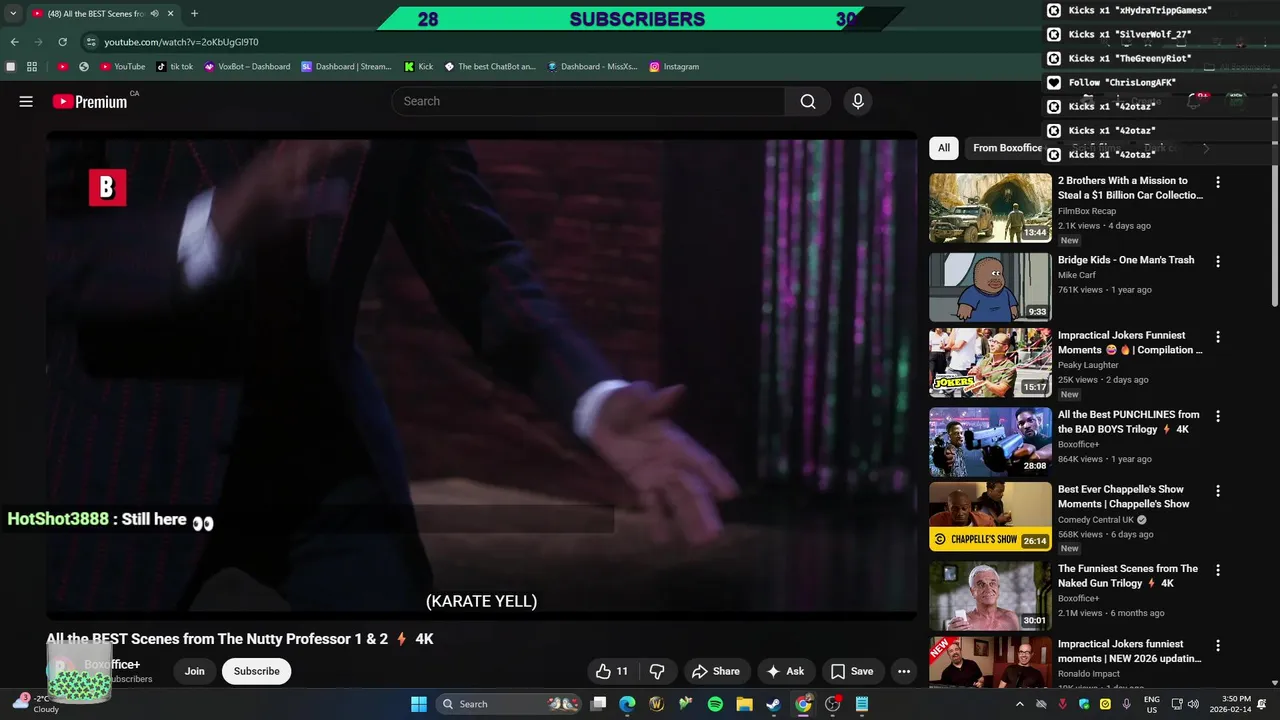Screen dimensions: 1280x720
Task: Open options menu for Bridge Kids video
Action: [1217, 261]
